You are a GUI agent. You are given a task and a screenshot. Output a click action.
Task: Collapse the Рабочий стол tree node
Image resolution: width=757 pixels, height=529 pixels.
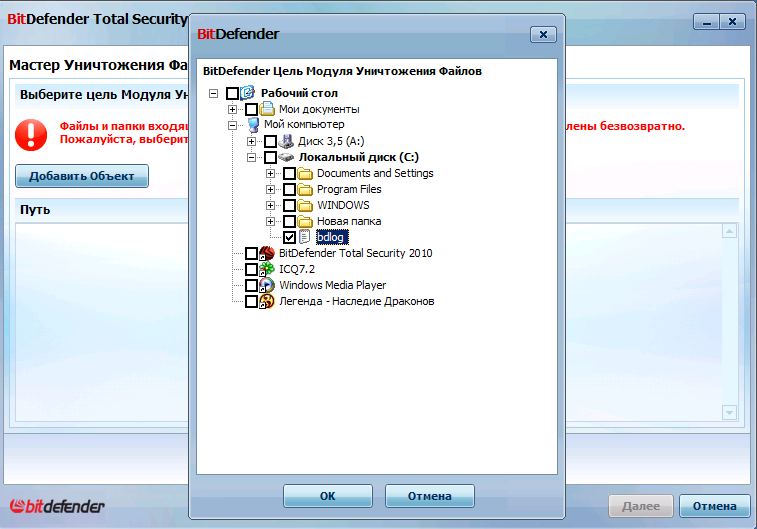coord(213,93)
